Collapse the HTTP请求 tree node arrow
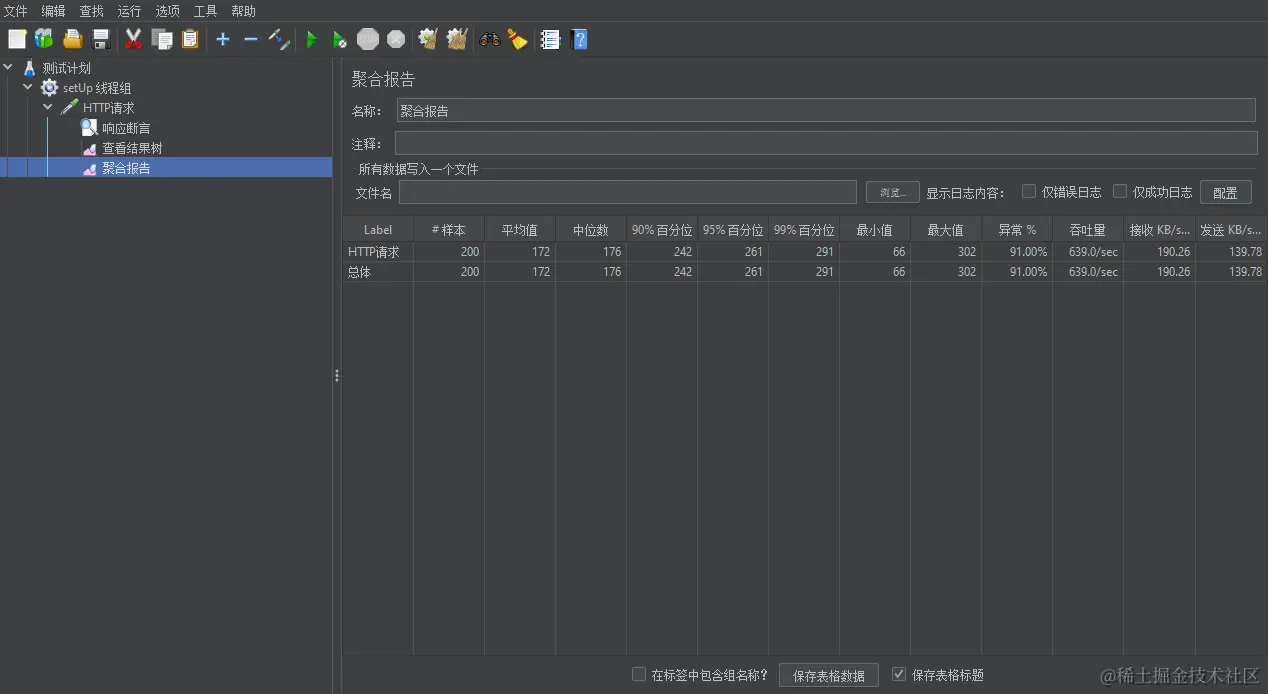Screen dimensions: 1268x694 tap(48, 107)
